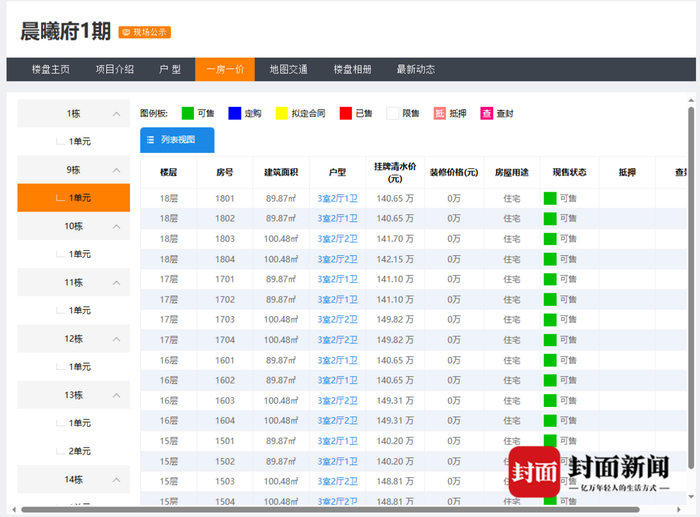Click red 已售 legend swatch
700x517 pixels.
346,113
